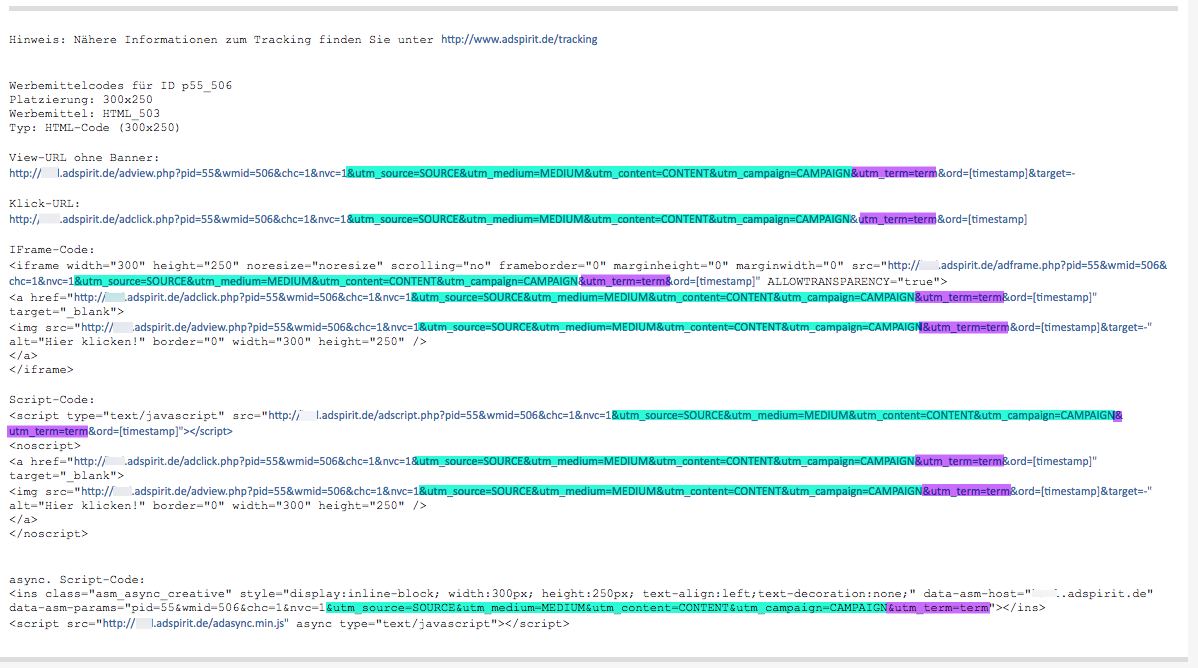
Task: Click the closing '</noscript>' tag
Action: tap(49, 533)
